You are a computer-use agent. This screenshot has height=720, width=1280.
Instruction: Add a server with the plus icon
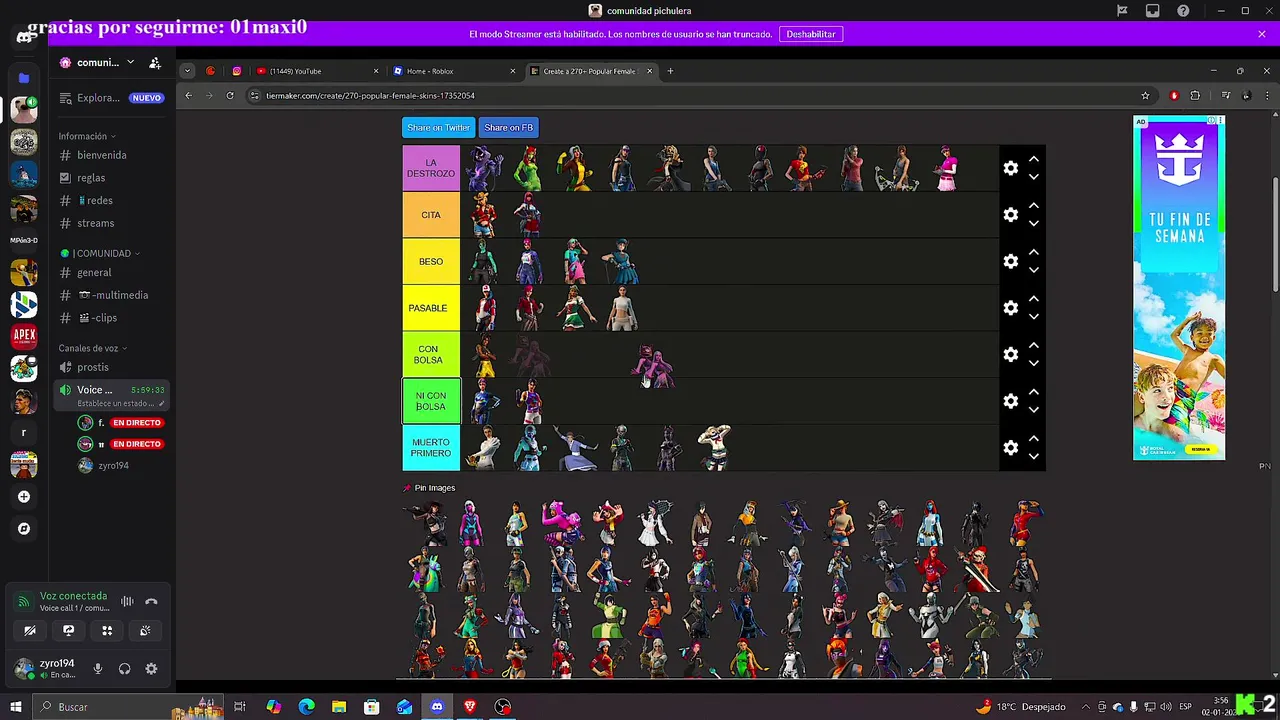click(x=24, y=496)
